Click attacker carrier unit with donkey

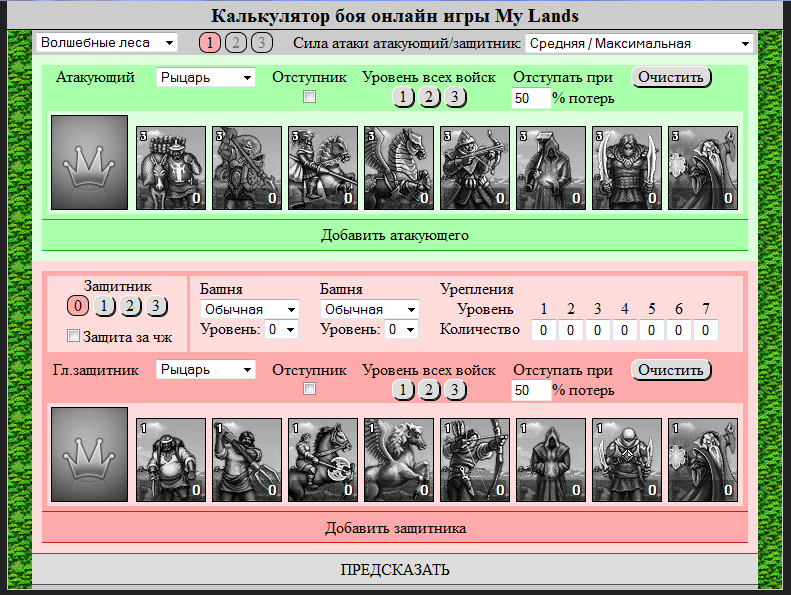tap(171, 168)
